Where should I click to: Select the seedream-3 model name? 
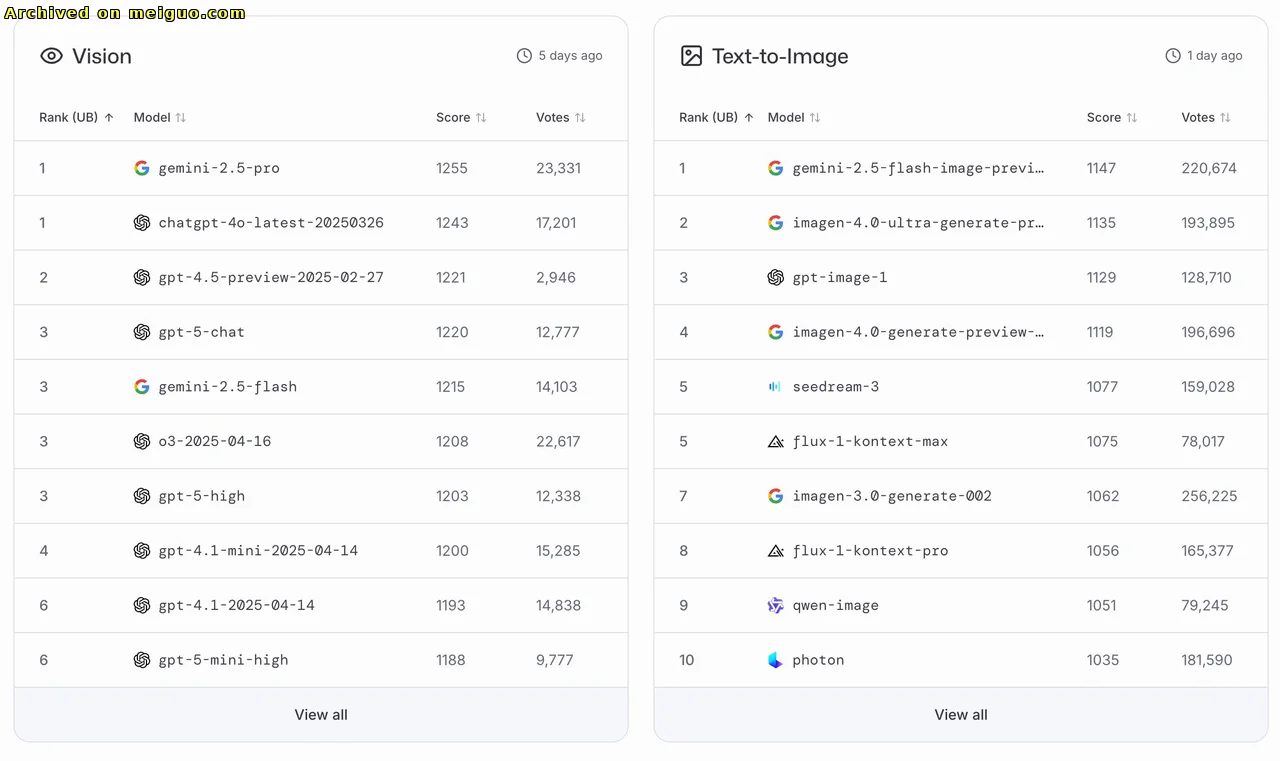[x=836, y=387]
